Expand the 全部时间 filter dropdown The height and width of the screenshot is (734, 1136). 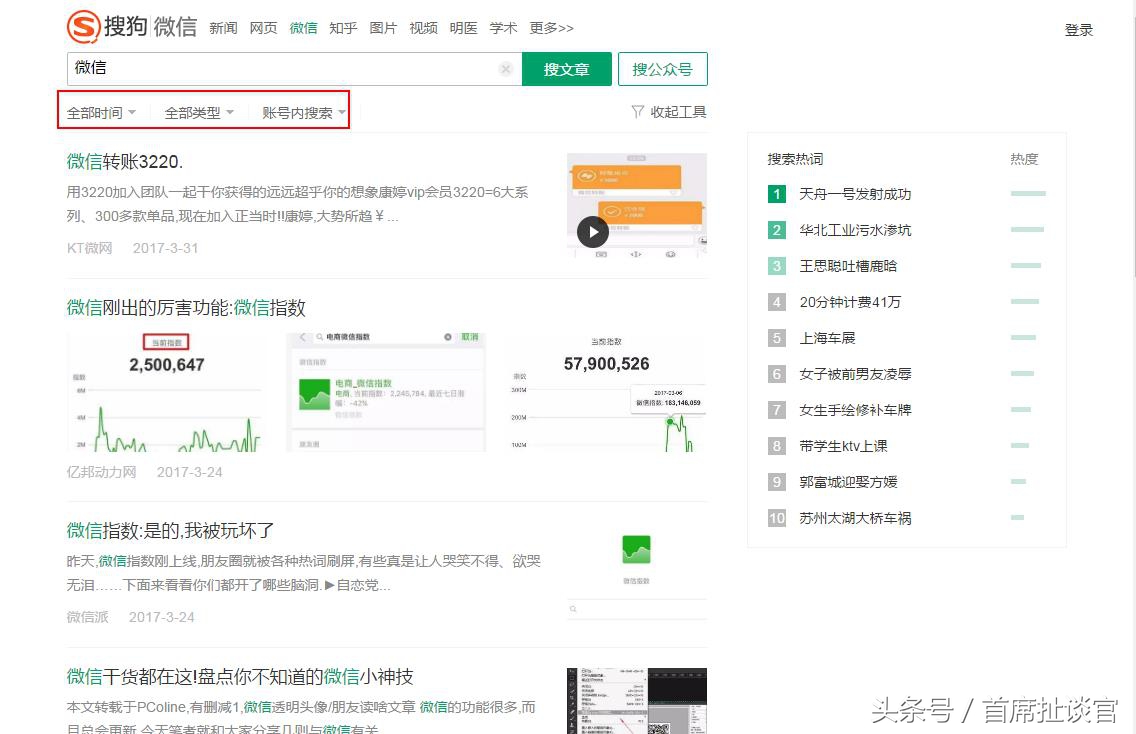tap(101, 113)
